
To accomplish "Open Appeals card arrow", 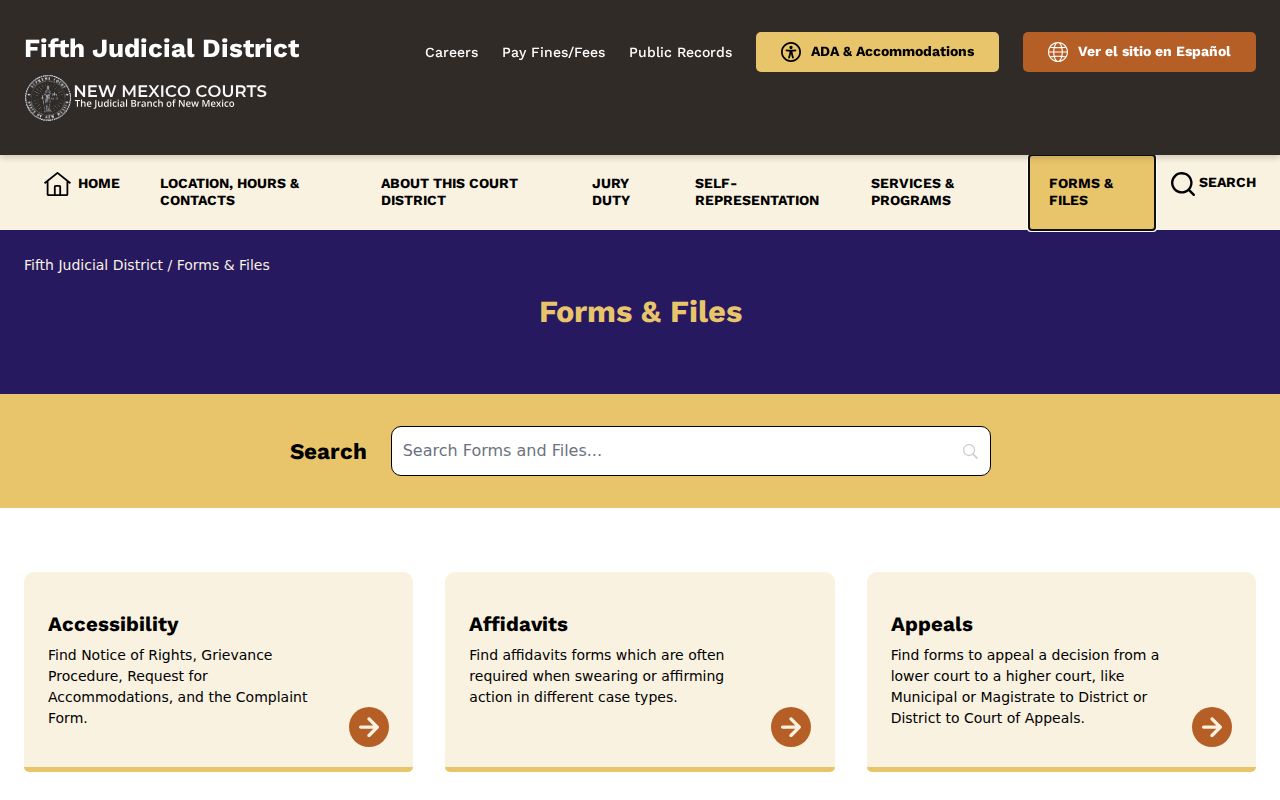I will click(1212, 727).
